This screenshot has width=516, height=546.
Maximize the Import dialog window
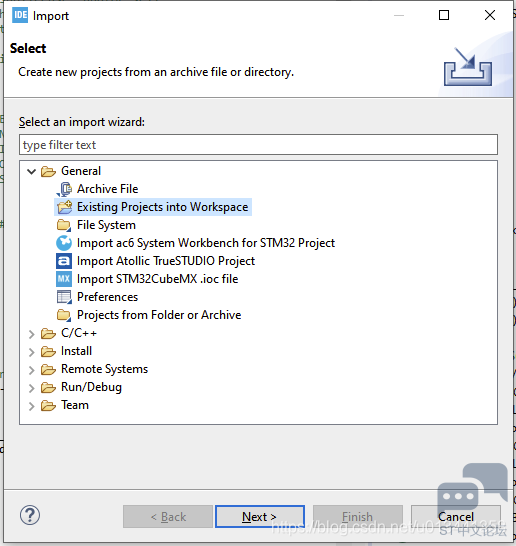[x=444, y=15]
